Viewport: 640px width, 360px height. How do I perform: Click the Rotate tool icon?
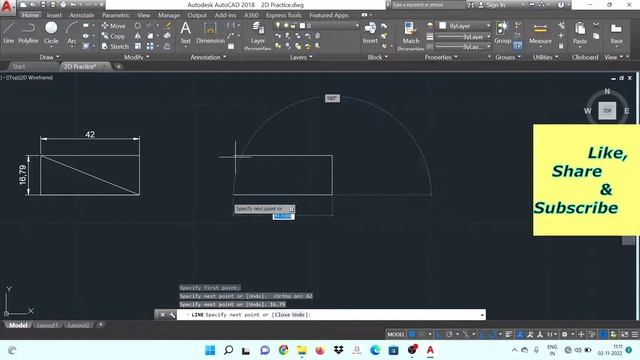[138, 26]
